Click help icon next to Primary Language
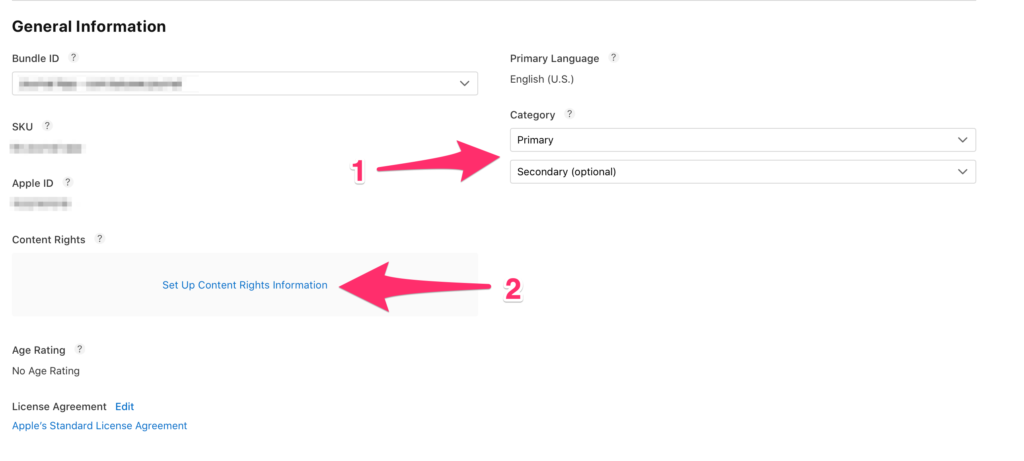 [x=613, y=57]
